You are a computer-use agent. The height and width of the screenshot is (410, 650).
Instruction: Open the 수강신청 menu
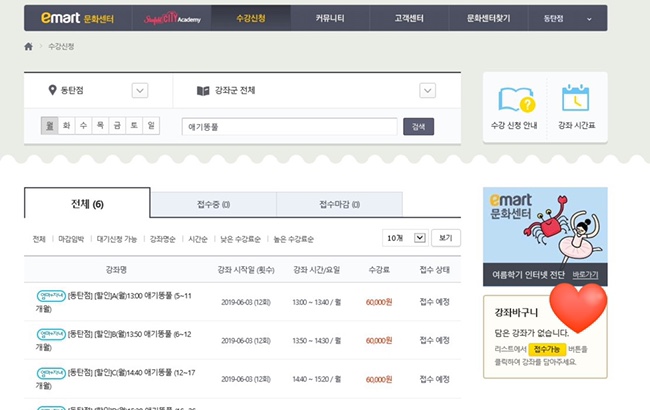[251, 18]
